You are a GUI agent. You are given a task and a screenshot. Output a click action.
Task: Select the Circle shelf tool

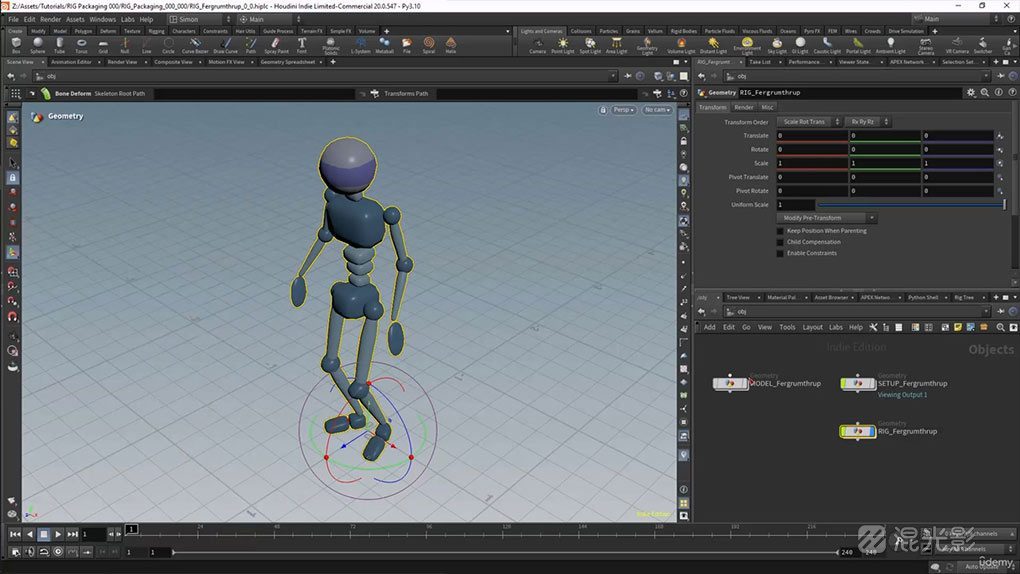[x=168, y=45]
